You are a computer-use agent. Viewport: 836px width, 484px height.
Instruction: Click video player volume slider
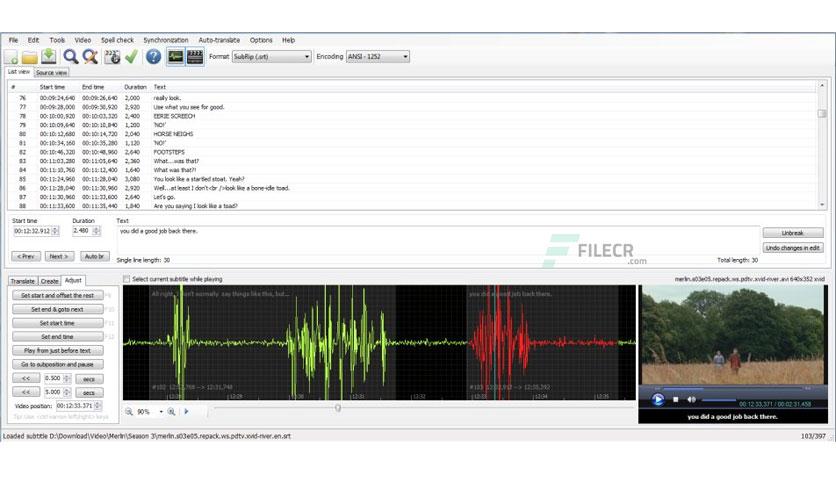(x=719, y=400)
